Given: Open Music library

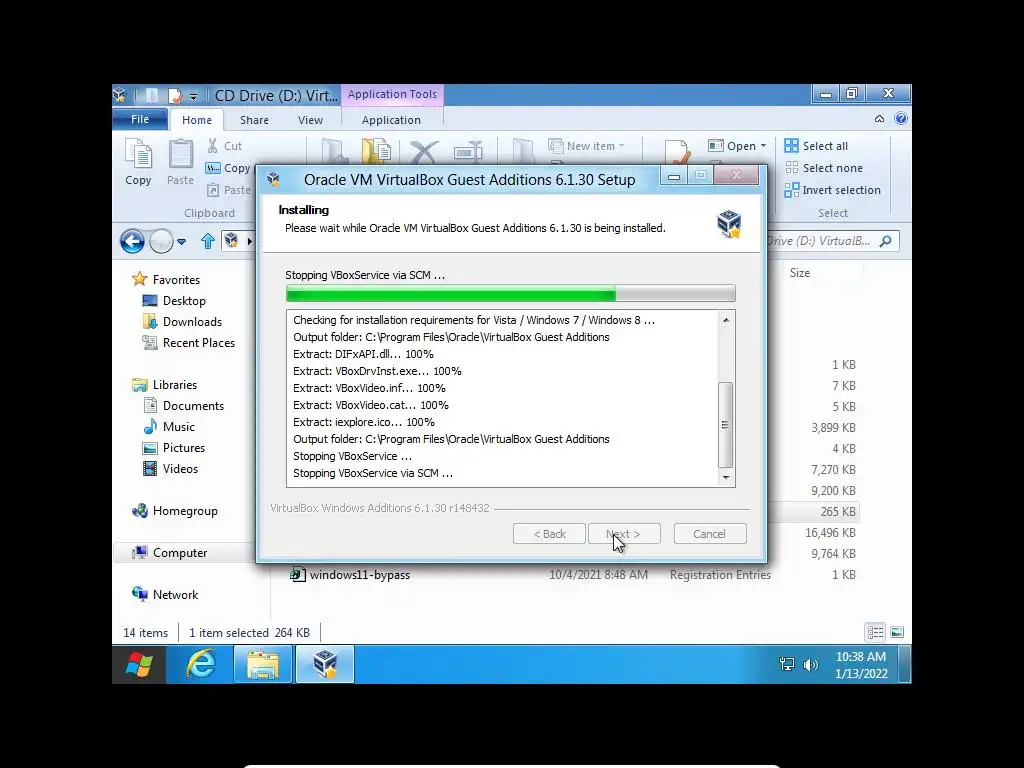Looking at the screenshot, I should click(x=169, y=426).
